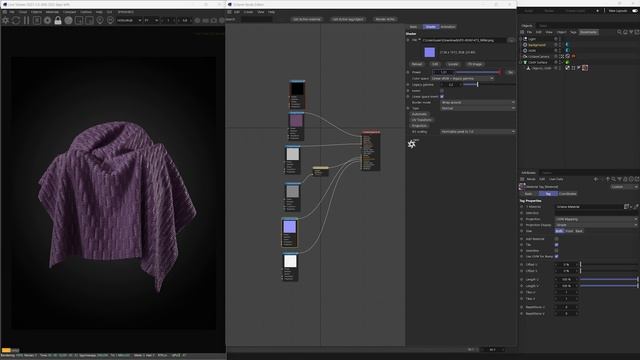Toggle Use UVW for Bump checkbox
The height and width of the screenshot is (360, 640).
point(556,256)
